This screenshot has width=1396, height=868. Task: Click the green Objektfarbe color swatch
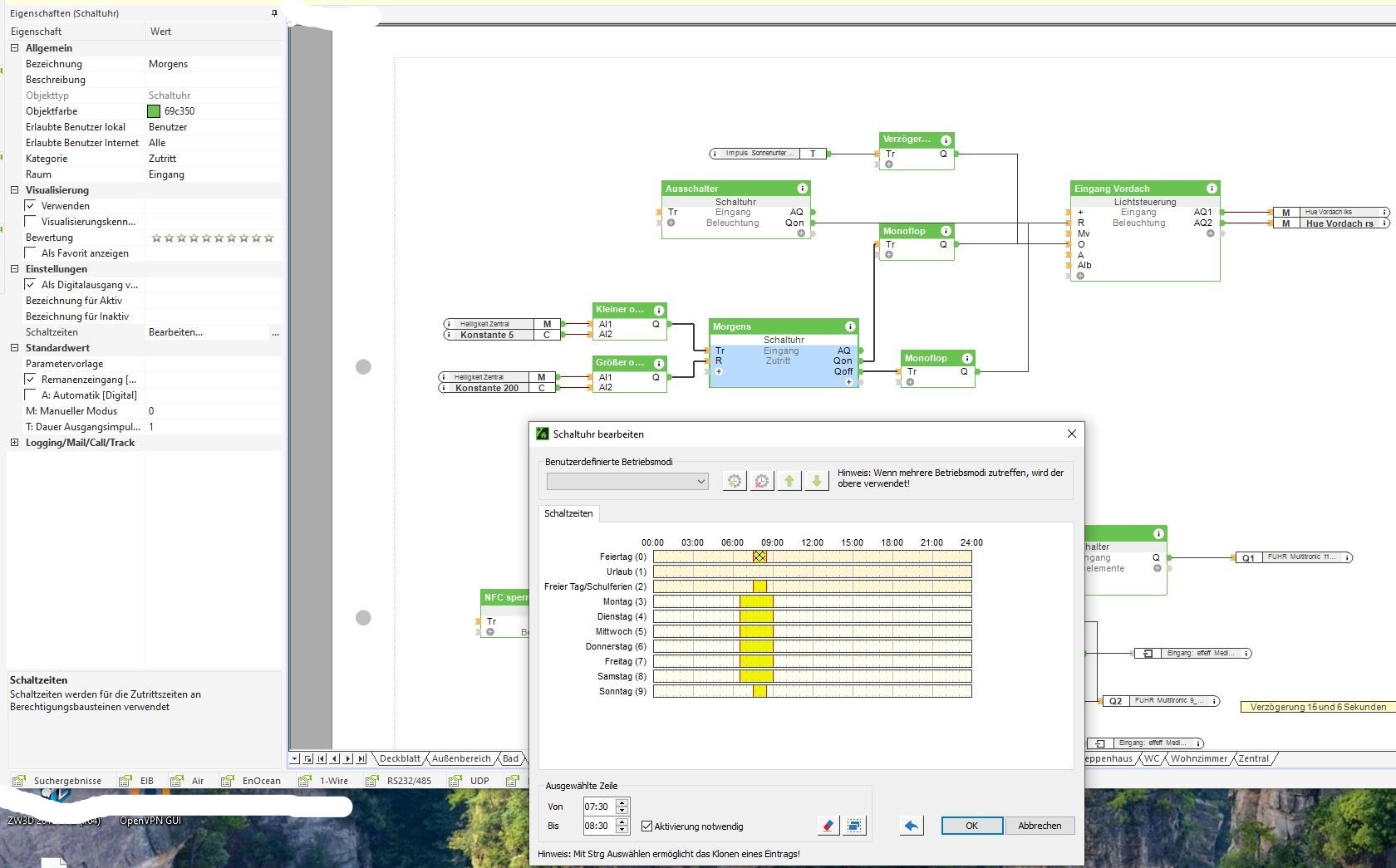click(x=154, y=111)
